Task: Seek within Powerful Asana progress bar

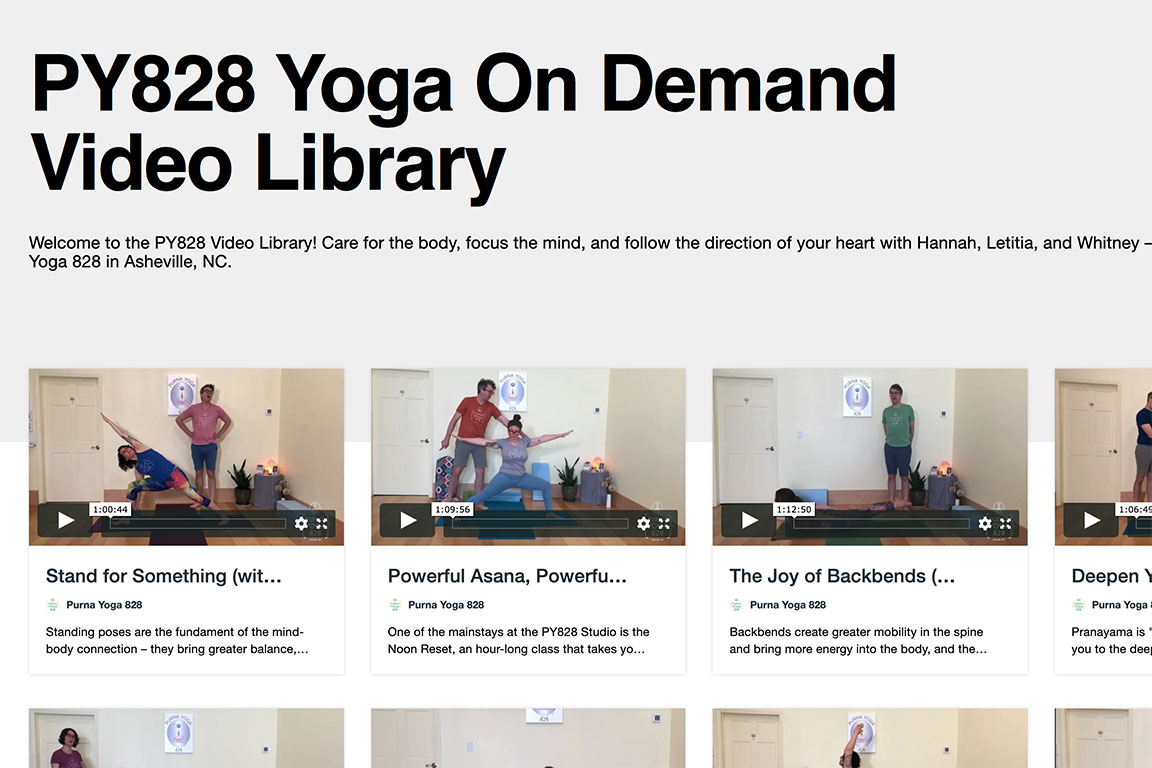Action: 540,523
